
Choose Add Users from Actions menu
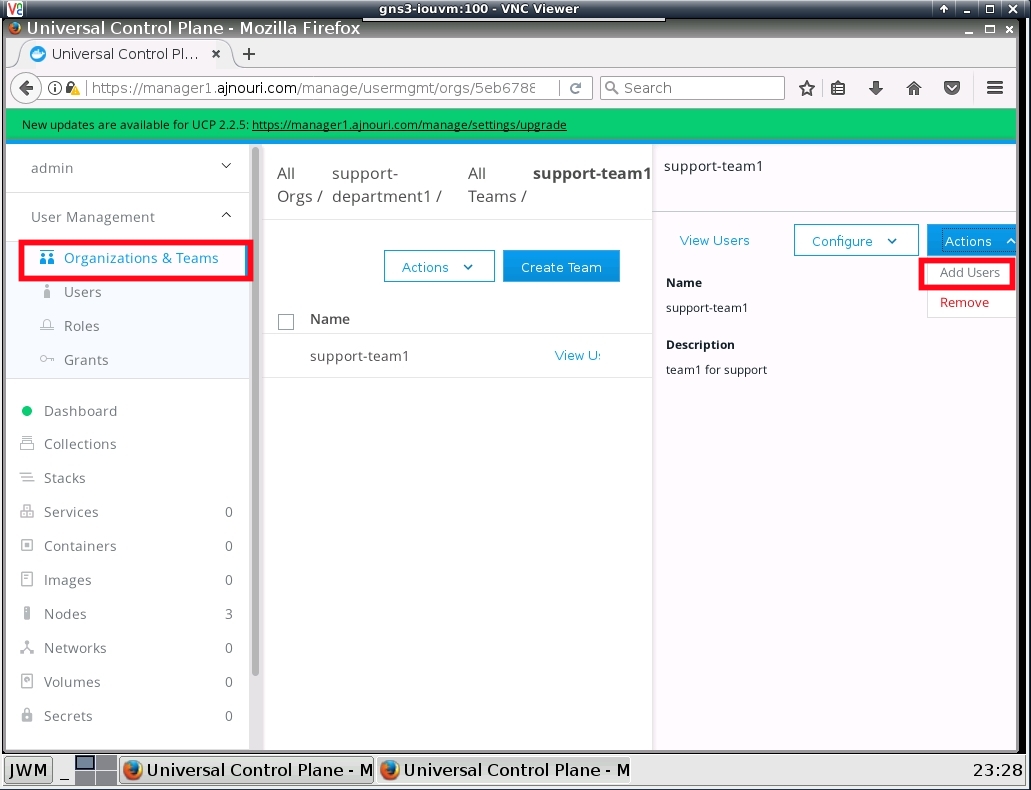tap(969, 273)
